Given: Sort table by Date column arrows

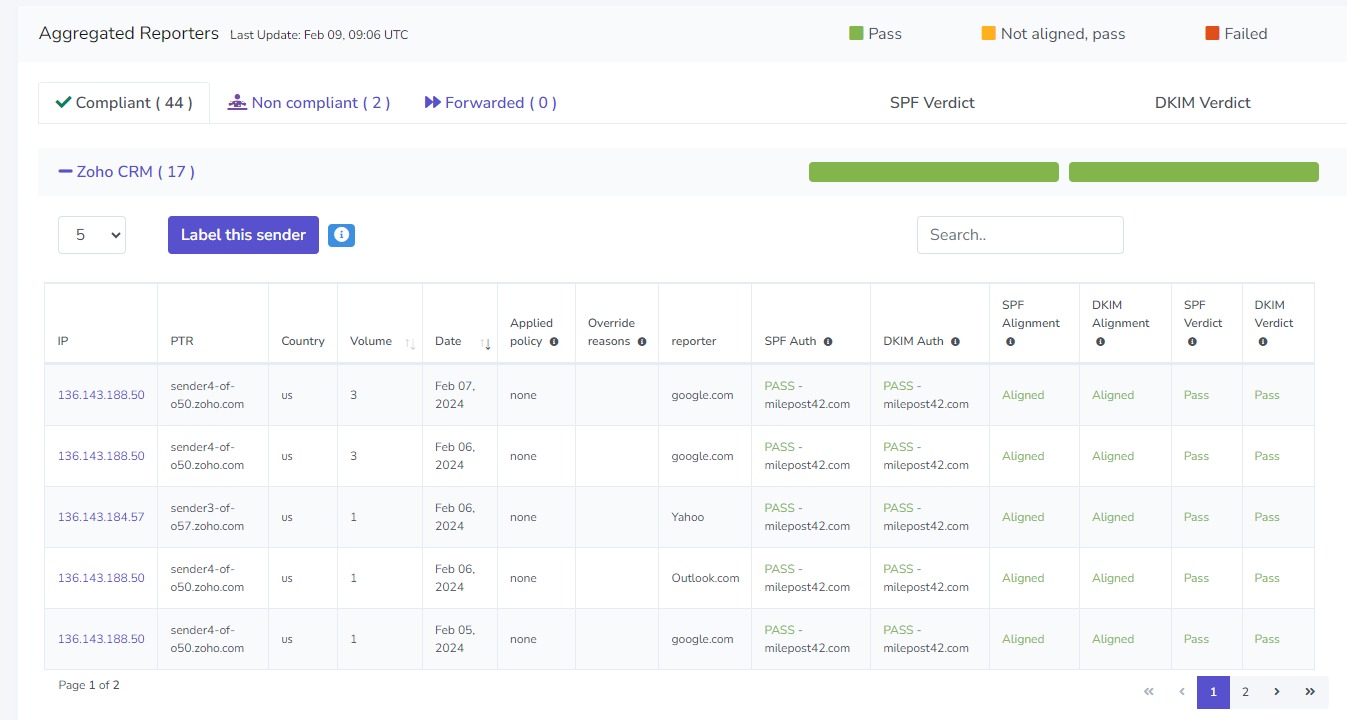Looking at the screenshot, I should pyautogui.click(x=485, y=343).
